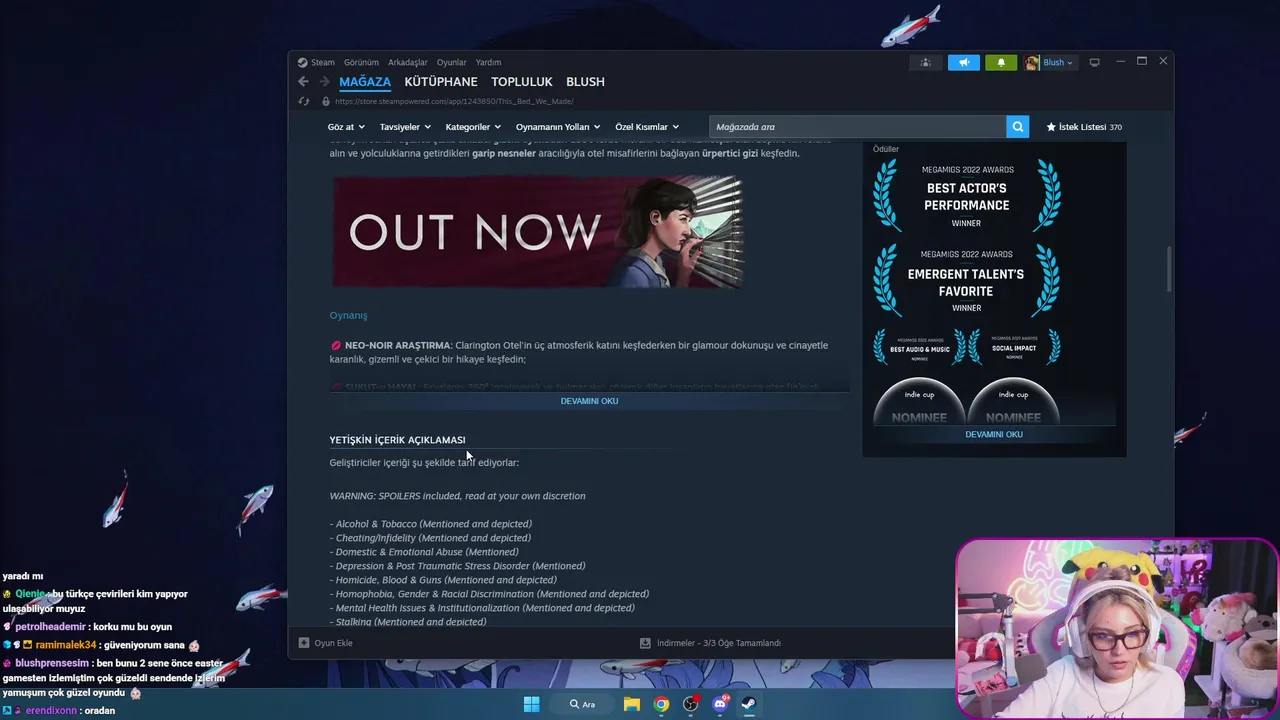Image resolution: width=1280 pixels, height=720 pixels.
Task: Expand the Göz at dropdown
Action: (345, 127)
